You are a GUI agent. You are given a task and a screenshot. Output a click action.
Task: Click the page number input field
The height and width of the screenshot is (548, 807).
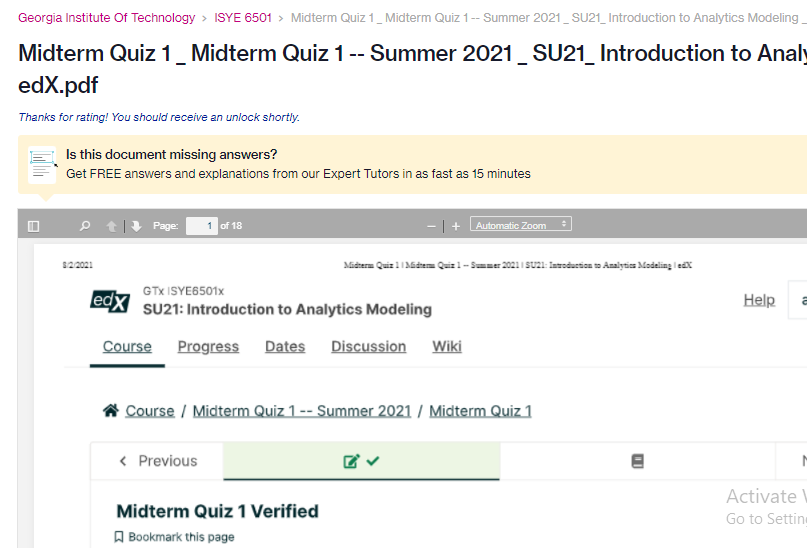click(x=202, y=226)
